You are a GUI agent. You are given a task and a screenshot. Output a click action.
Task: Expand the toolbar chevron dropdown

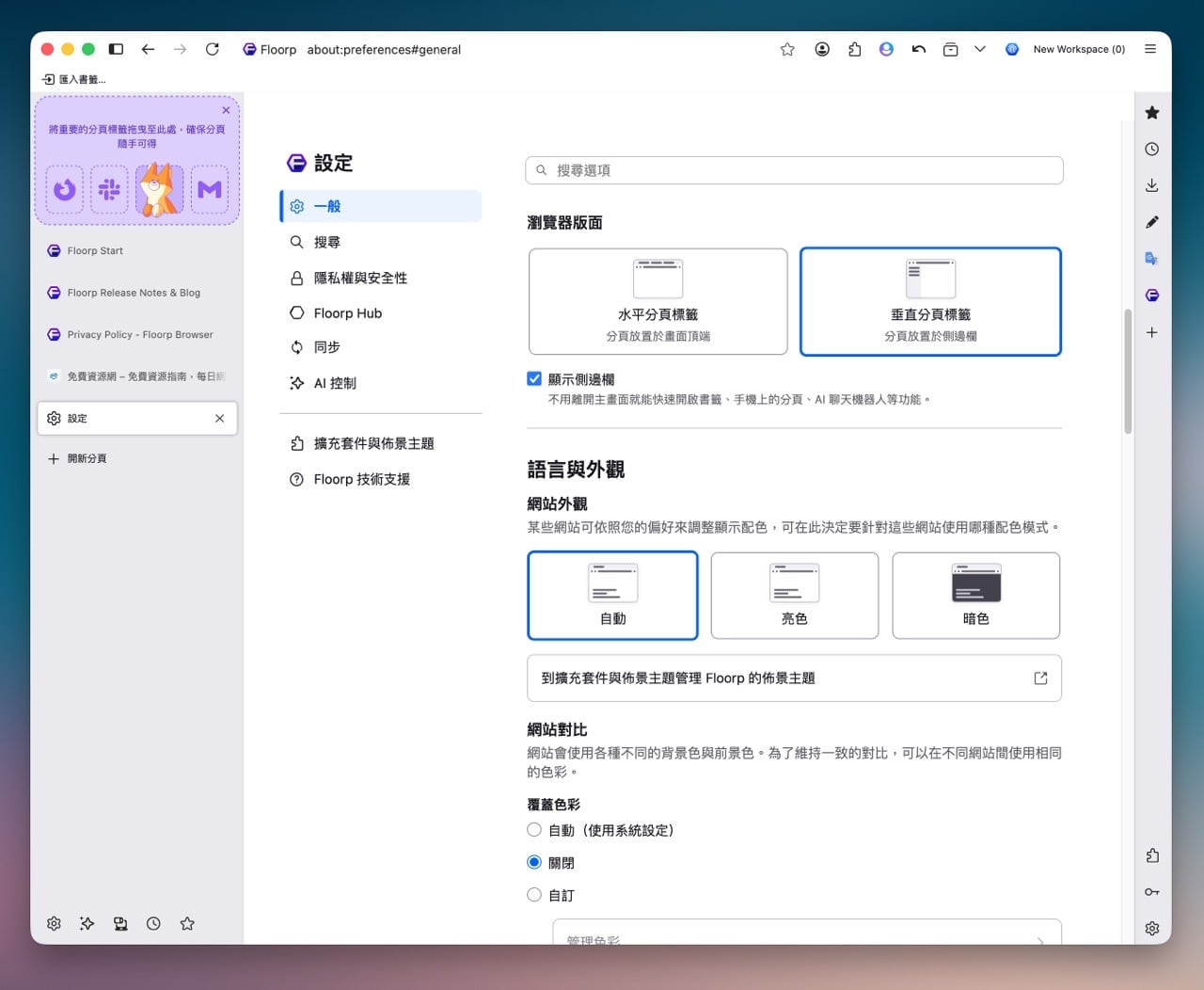click(980, 49)
